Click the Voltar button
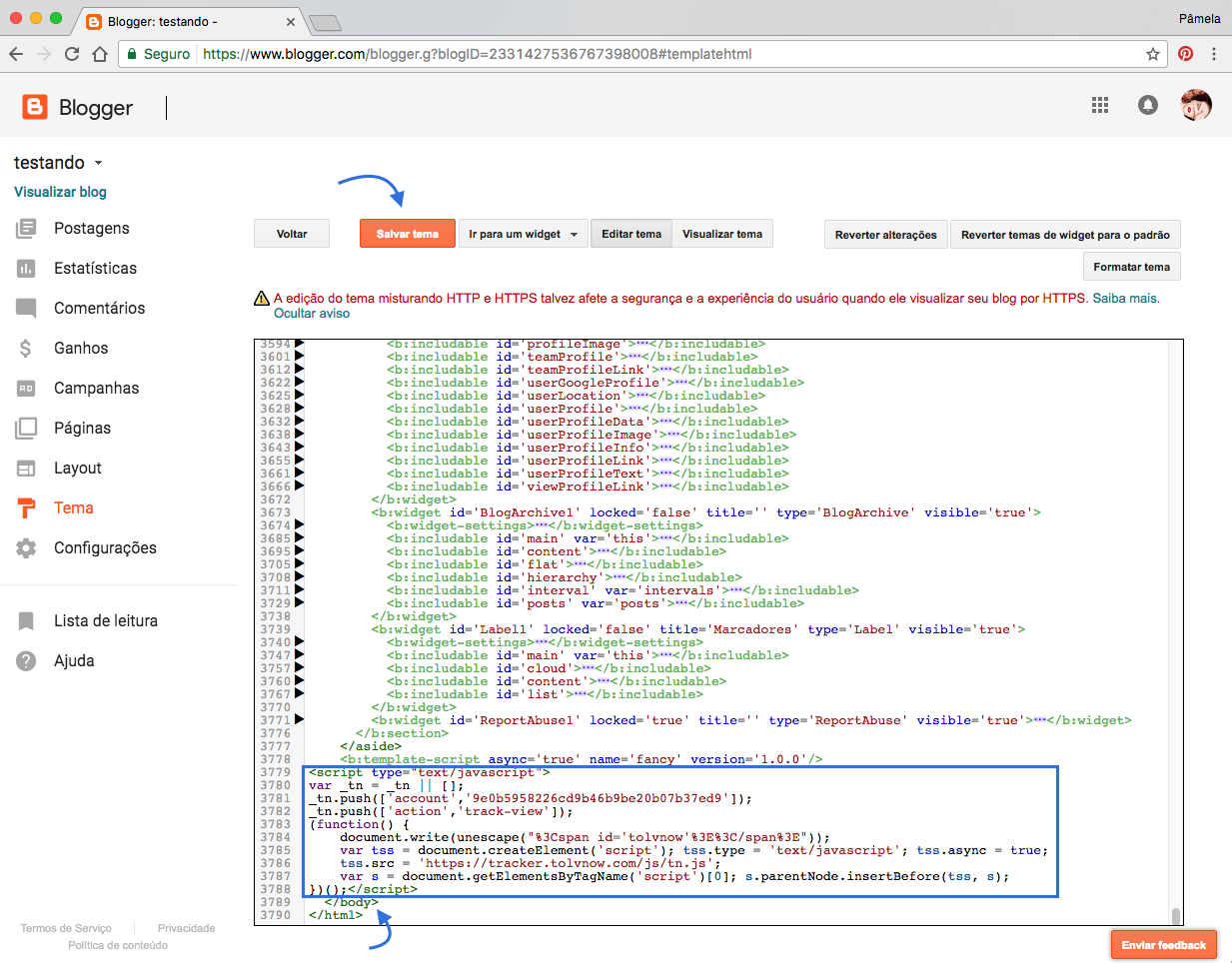Screen dimensions: 1232x963 [x=292, y=234]
